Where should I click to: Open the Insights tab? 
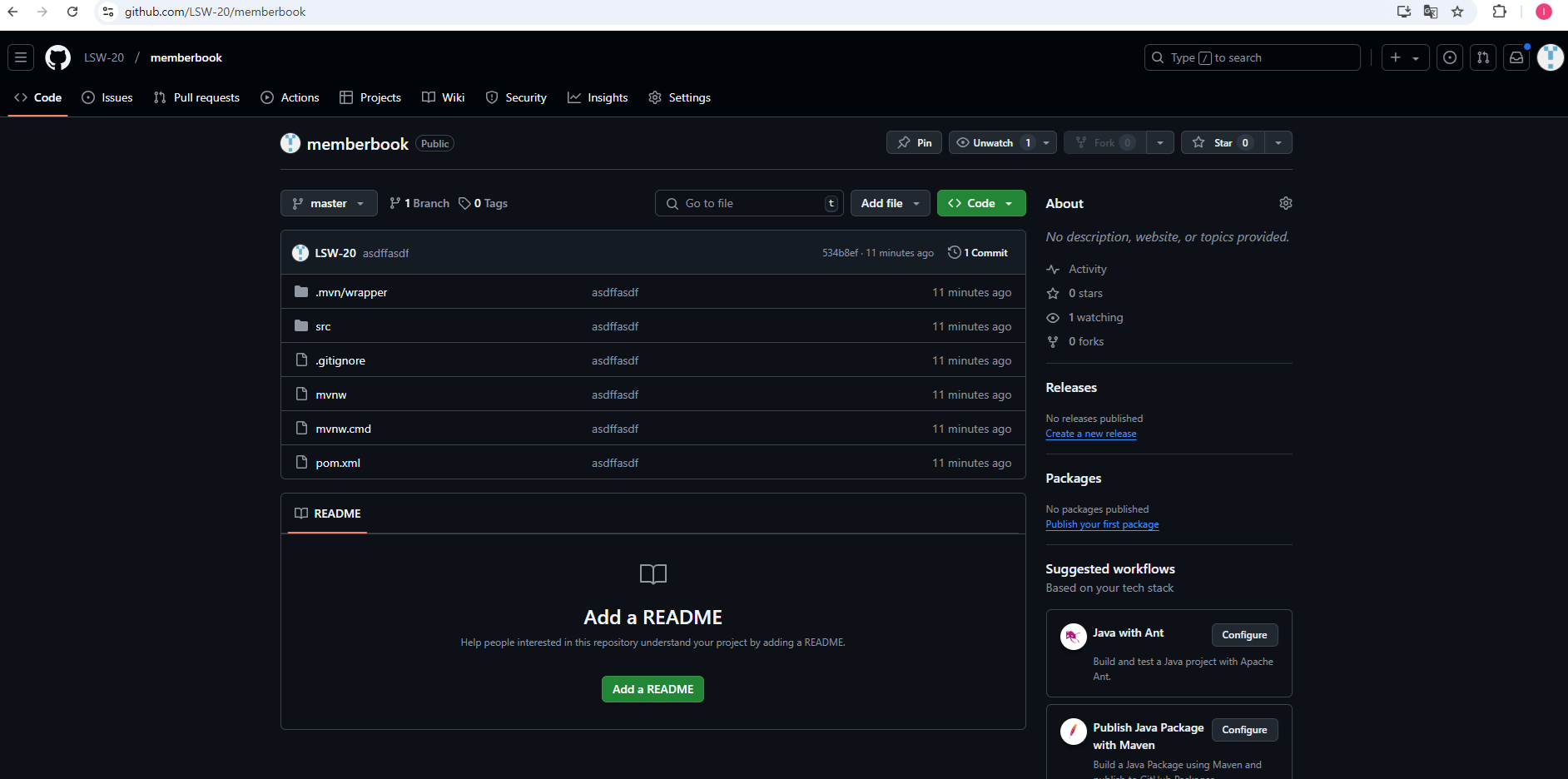598,97
